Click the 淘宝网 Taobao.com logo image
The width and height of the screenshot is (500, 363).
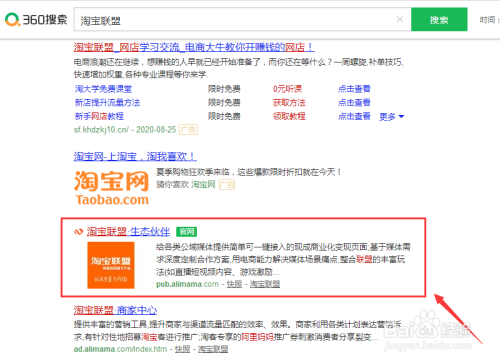pos(112,188)
